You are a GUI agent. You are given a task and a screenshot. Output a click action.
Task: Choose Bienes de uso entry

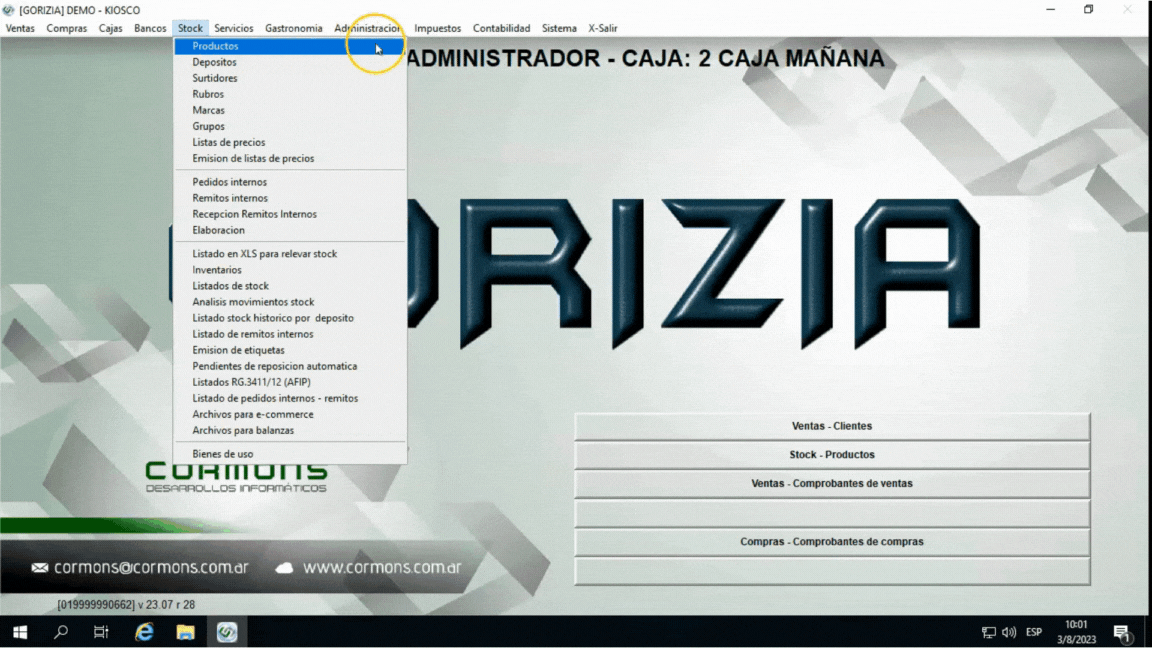click(x=289, y=454)
